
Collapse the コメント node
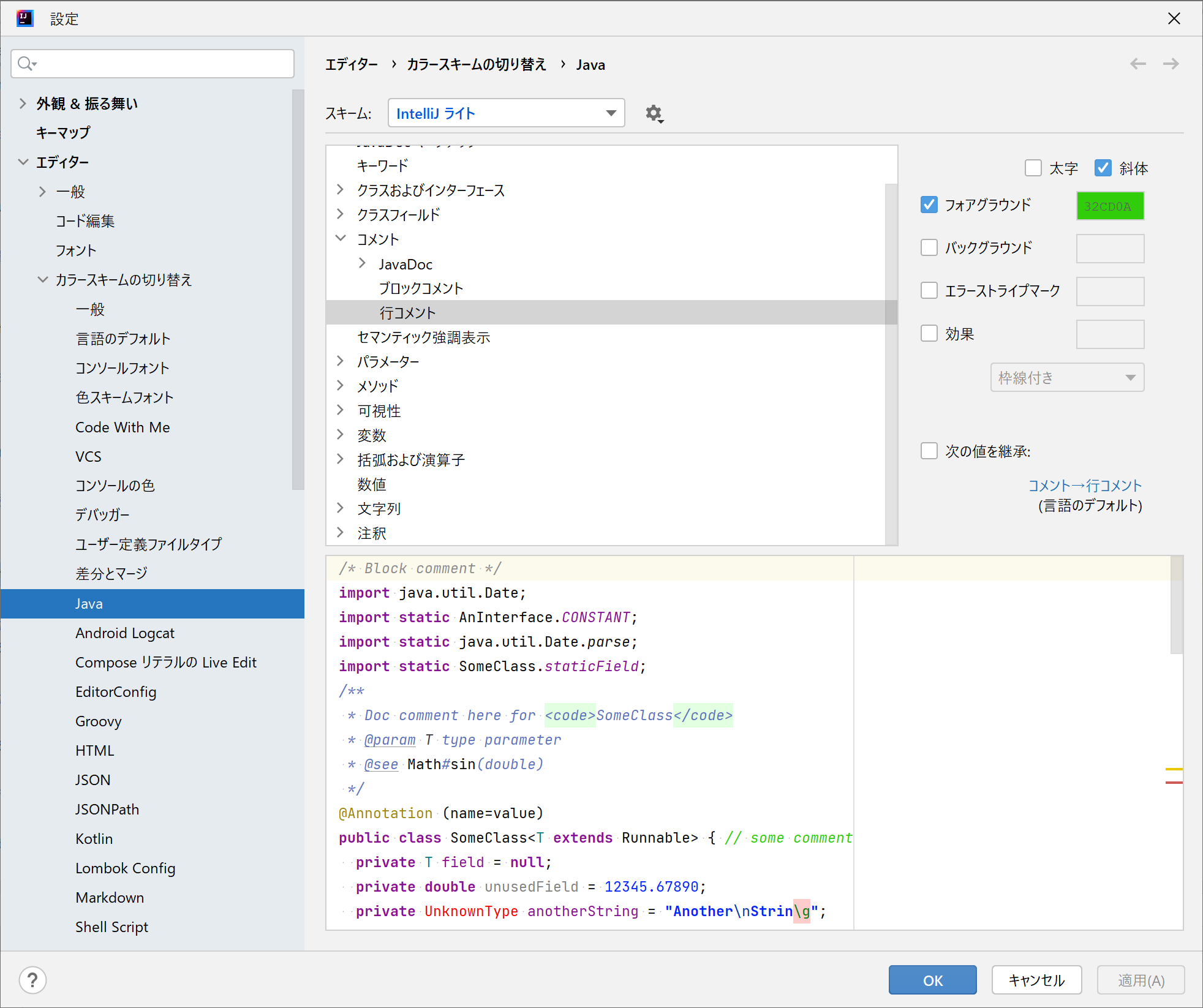(x=341, y=239)
